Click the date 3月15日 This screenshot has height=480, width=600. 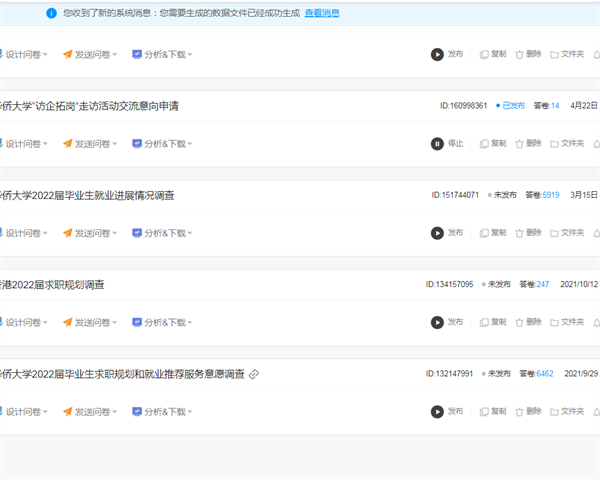584,195
